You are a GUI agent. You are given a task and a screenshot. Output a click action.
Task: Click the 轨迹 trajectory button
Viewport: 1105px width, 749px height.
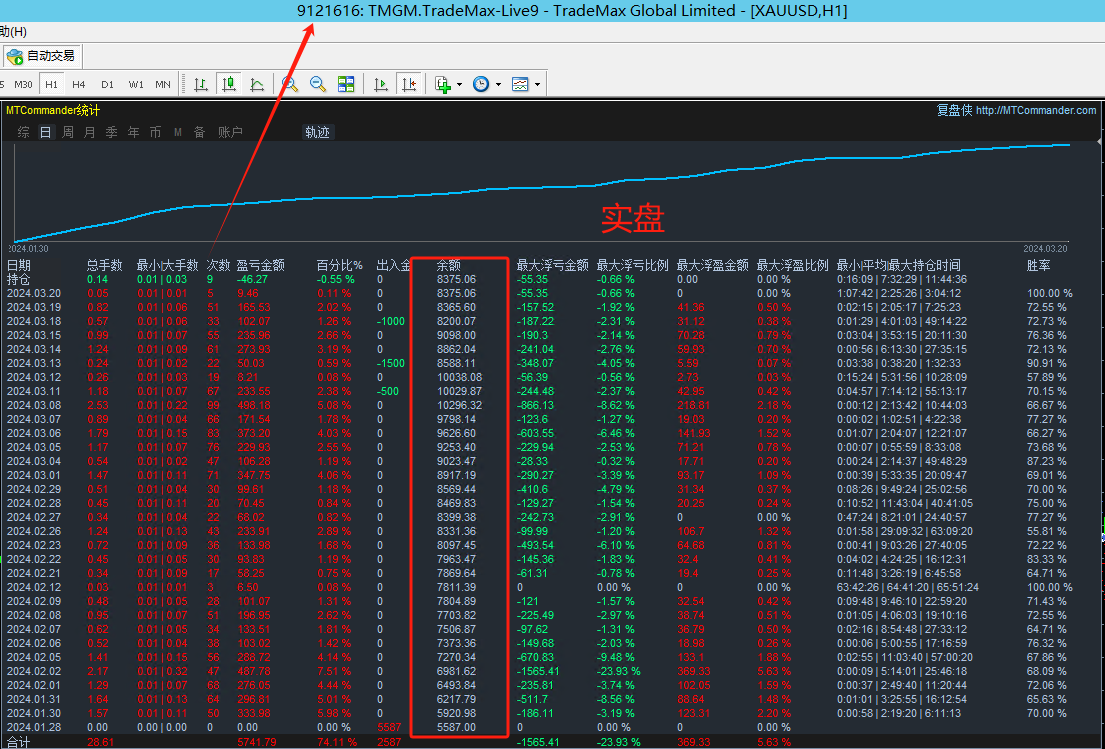coord(317,132)
